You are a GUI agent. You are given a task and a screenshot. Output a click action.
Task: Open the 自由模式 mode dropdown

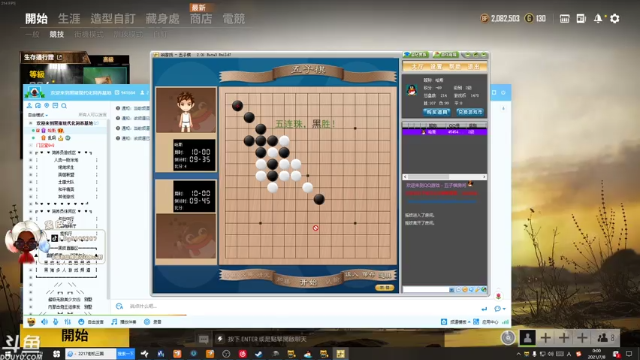pyautogui.click(x=38, y=115)
